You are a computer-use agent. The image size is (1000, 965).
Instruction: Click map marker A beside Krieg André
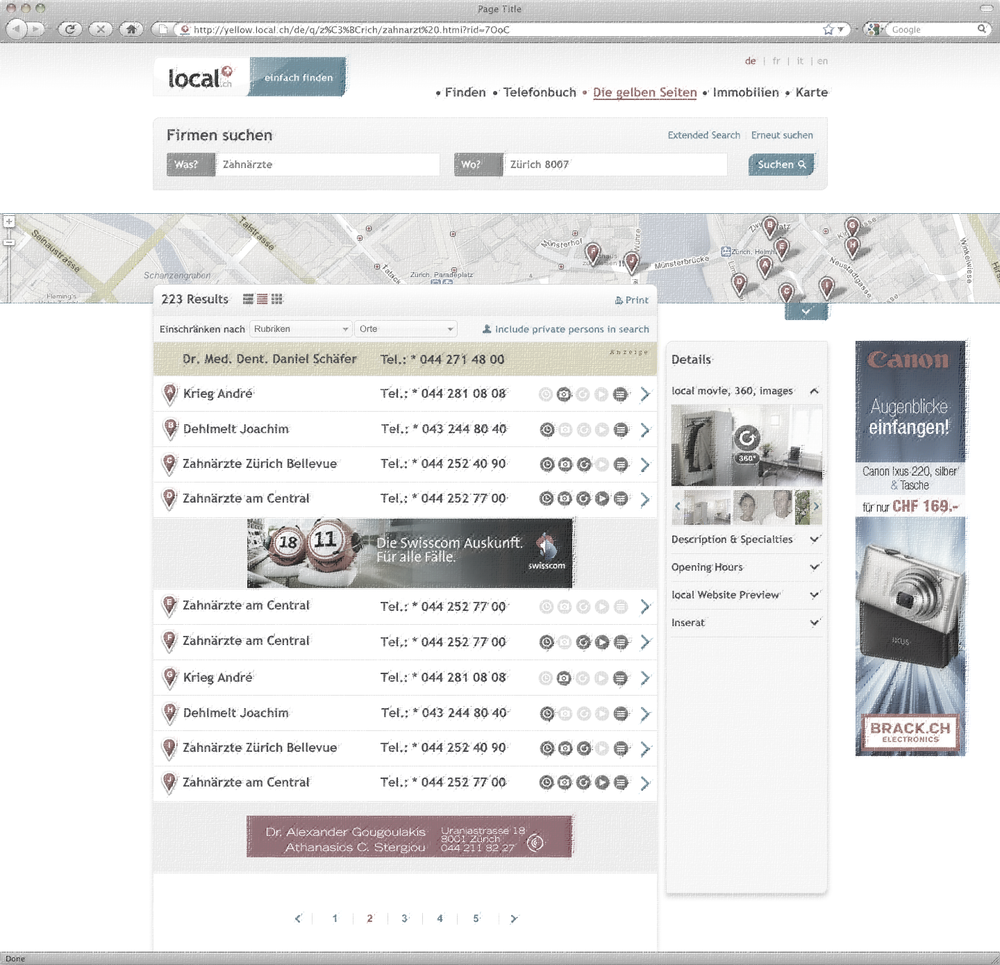[x=169, y=394]
